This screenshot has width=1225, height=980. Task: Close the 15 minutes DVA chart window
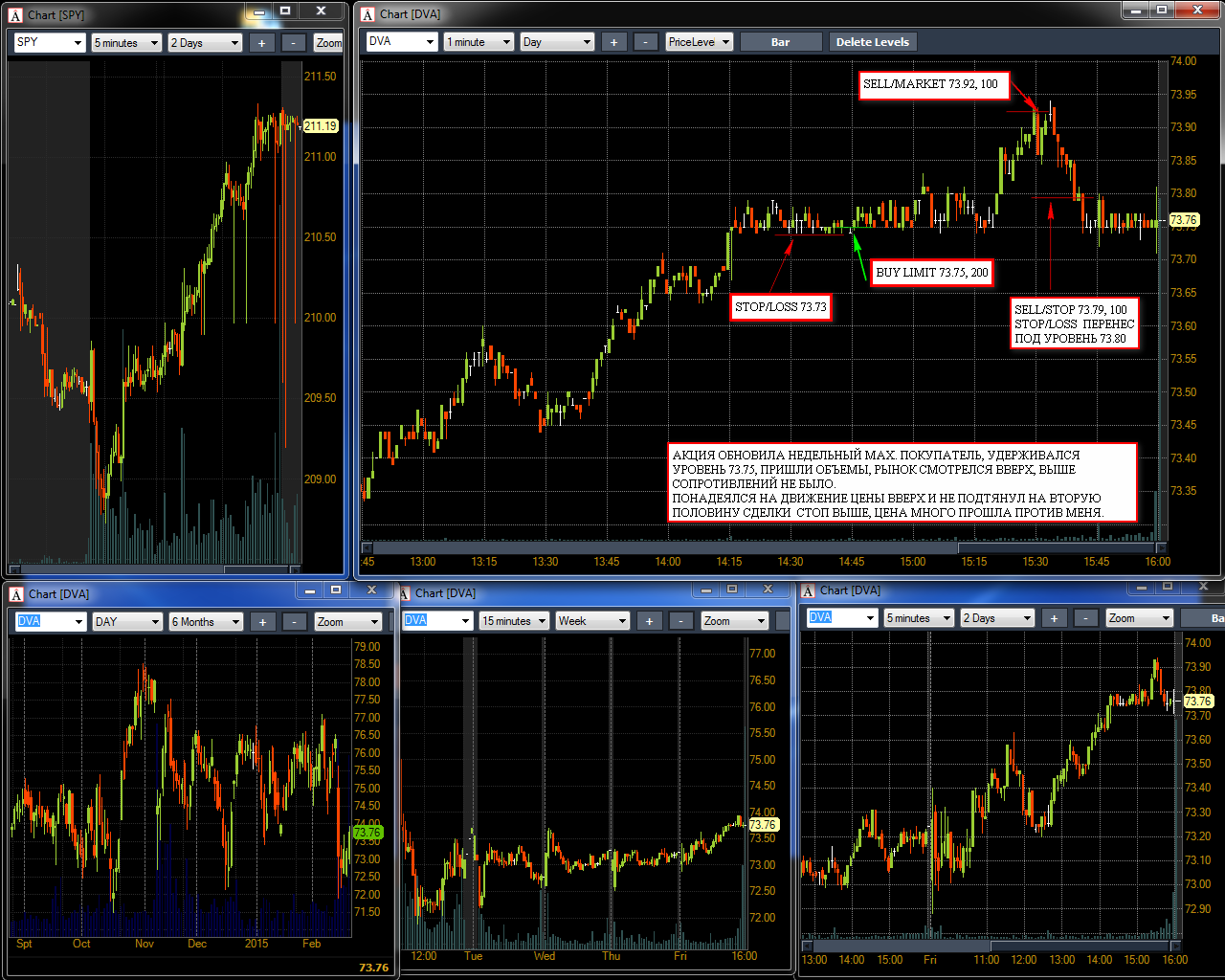768,589
